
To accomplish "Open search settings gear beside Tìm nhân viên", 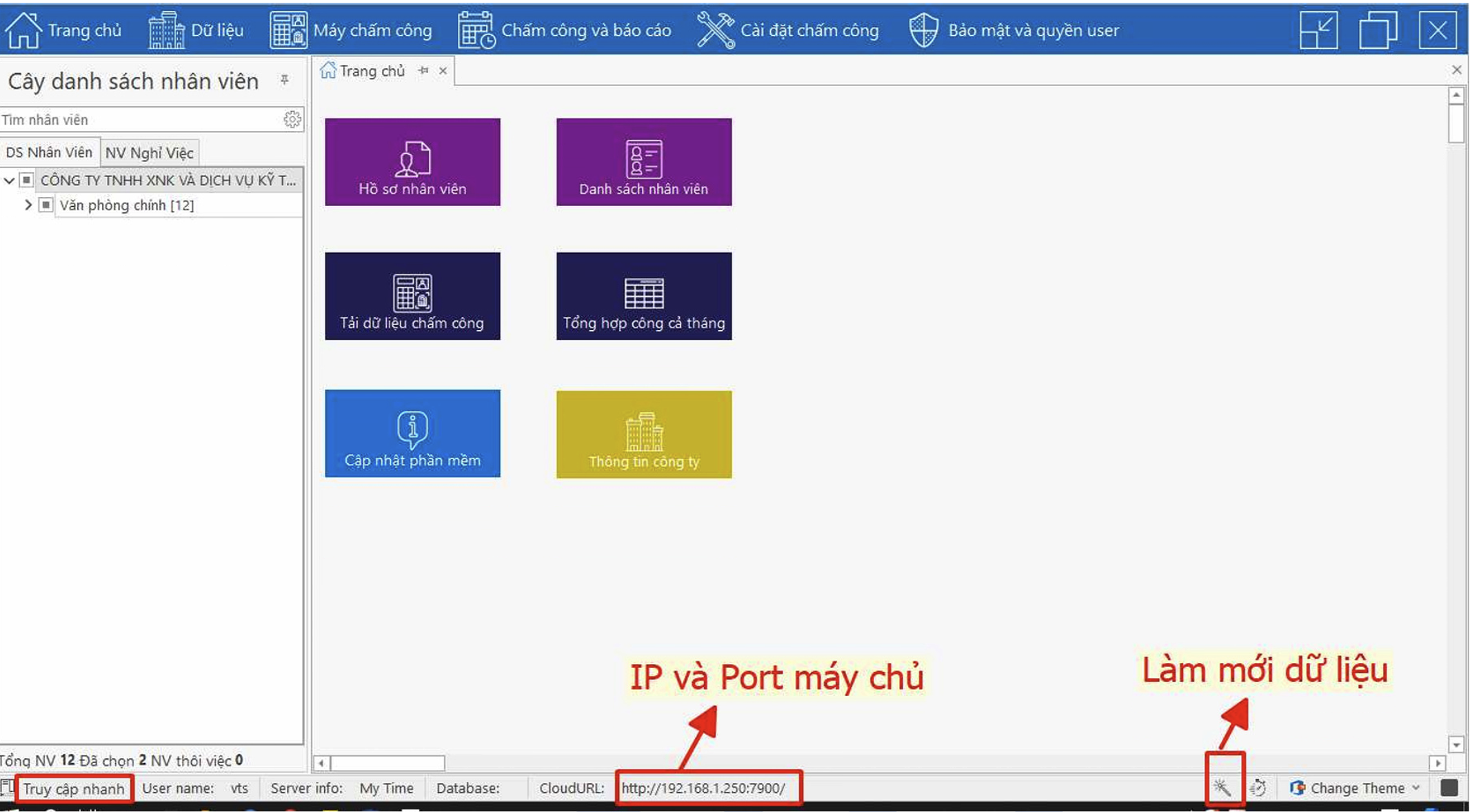I will click(292, 119).
